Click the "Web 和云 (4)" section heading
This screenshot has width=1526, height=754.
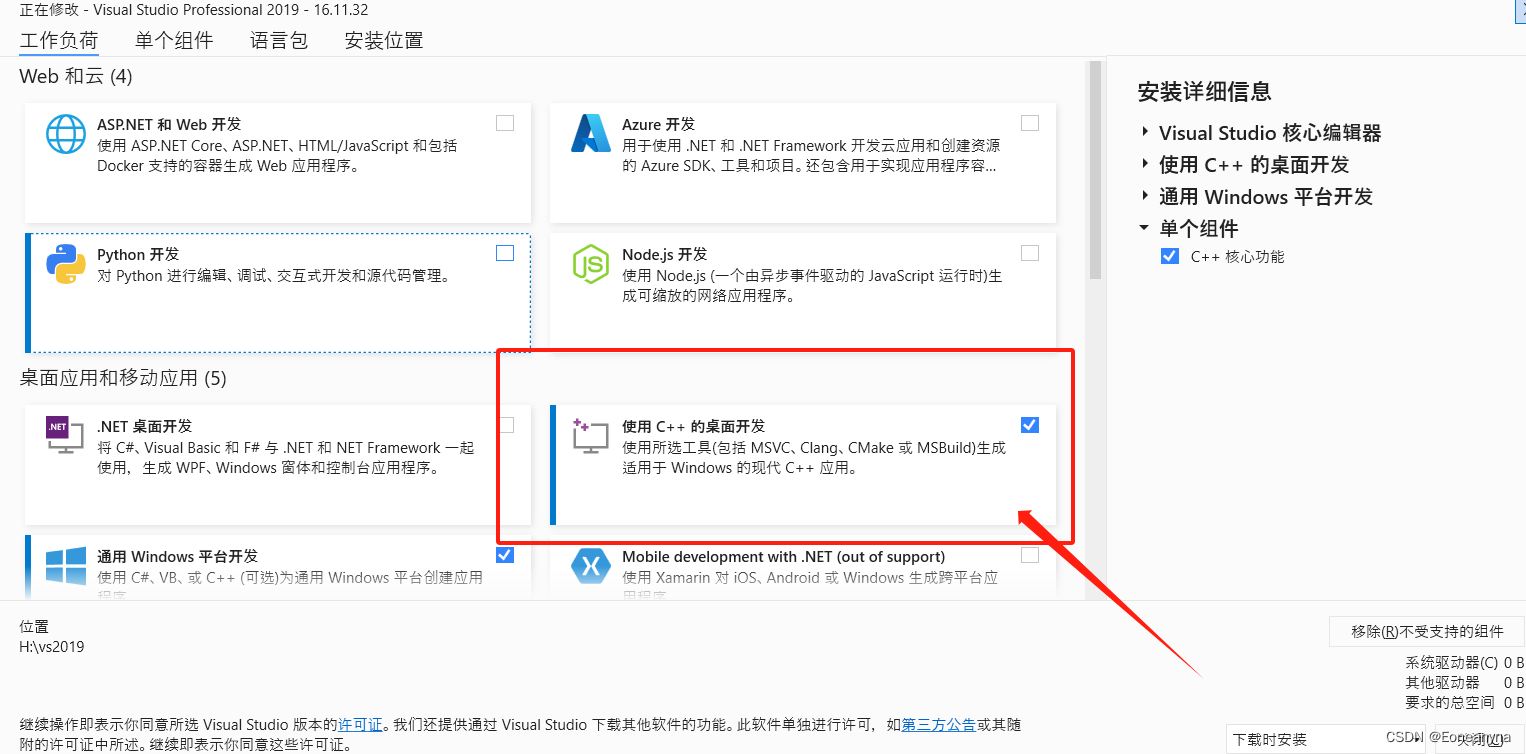(x=76, y=76)
